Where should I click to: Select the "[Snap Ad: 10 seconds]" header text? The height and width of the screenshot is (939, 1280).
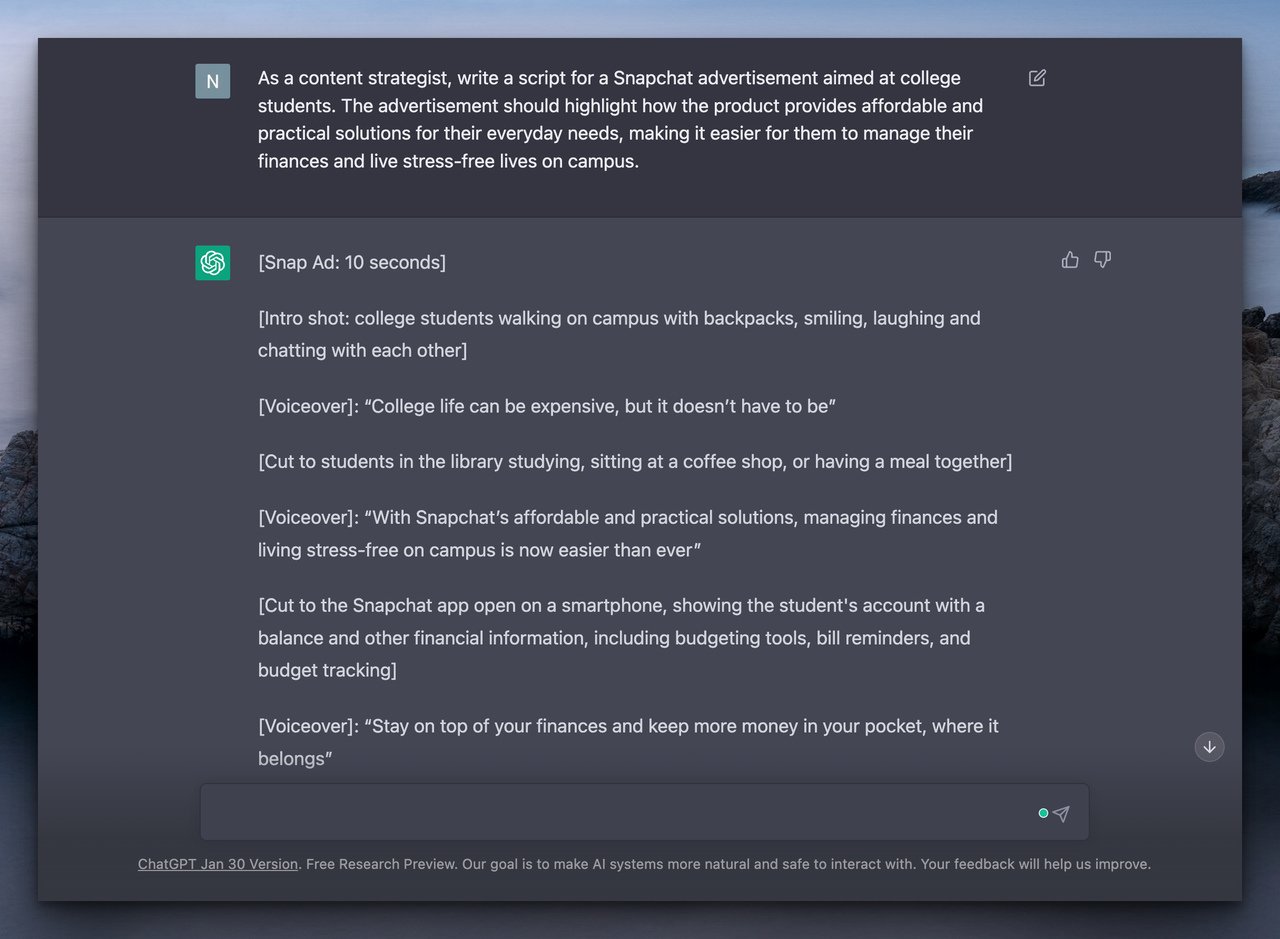[351, 262]
